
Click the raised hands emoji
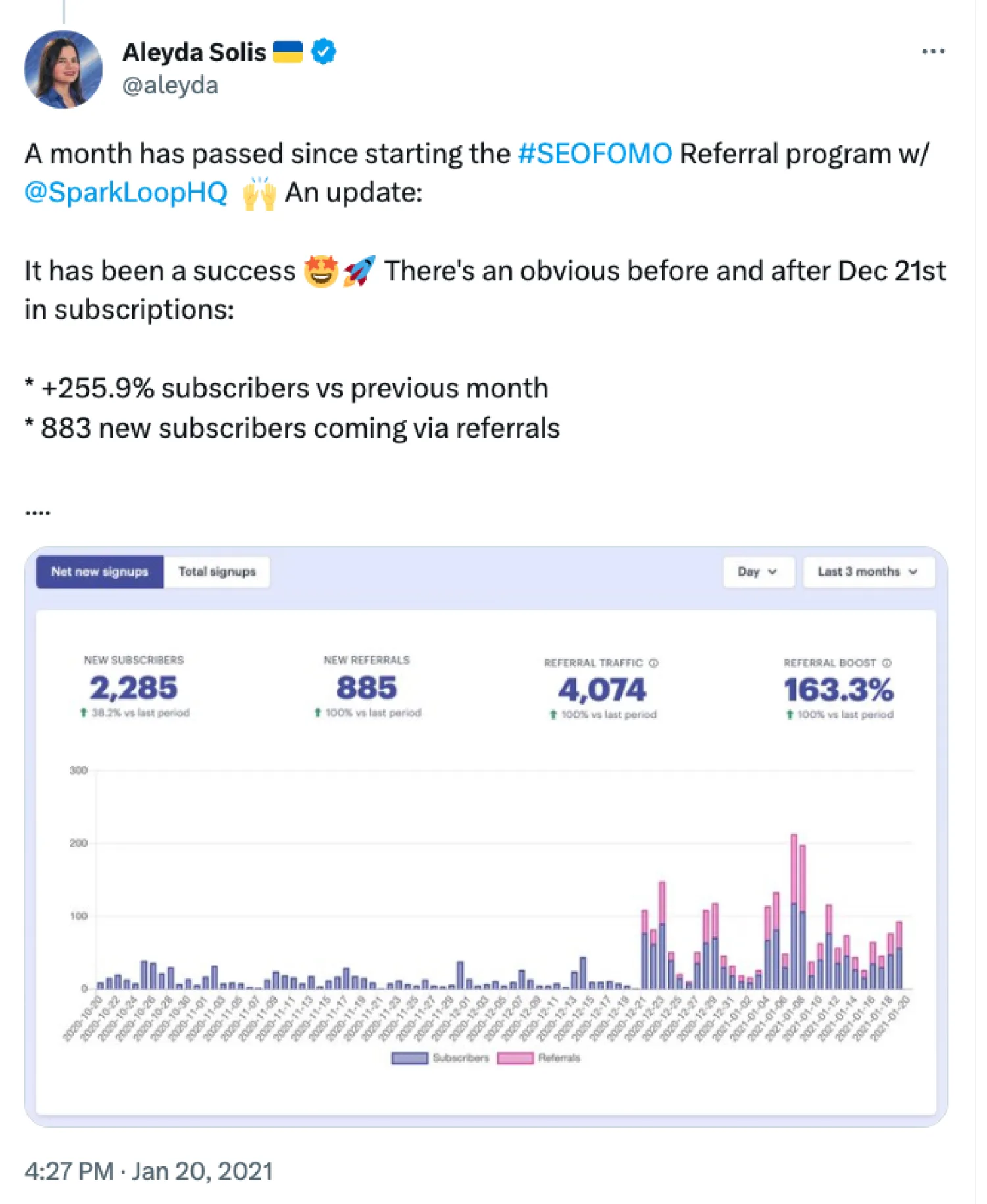[259, 193]
